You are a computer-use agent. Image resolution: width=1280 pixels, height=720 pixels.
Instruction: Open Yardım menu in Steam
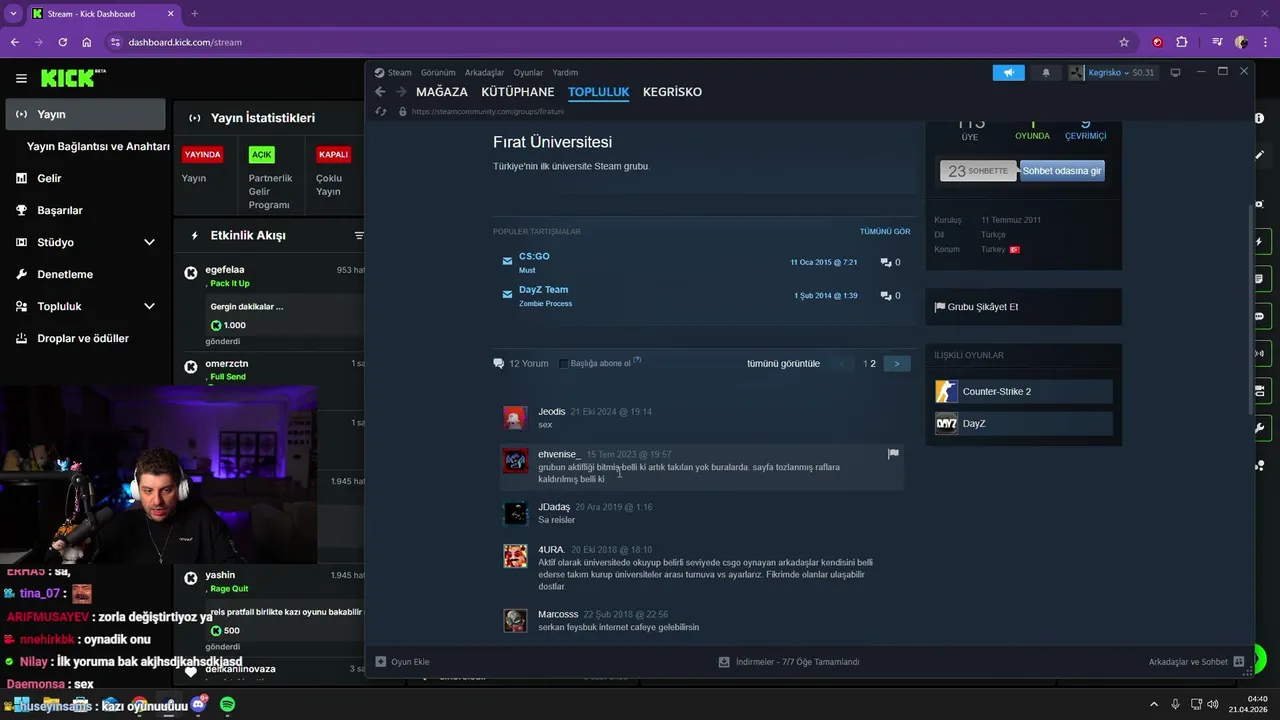coord(565,72)
